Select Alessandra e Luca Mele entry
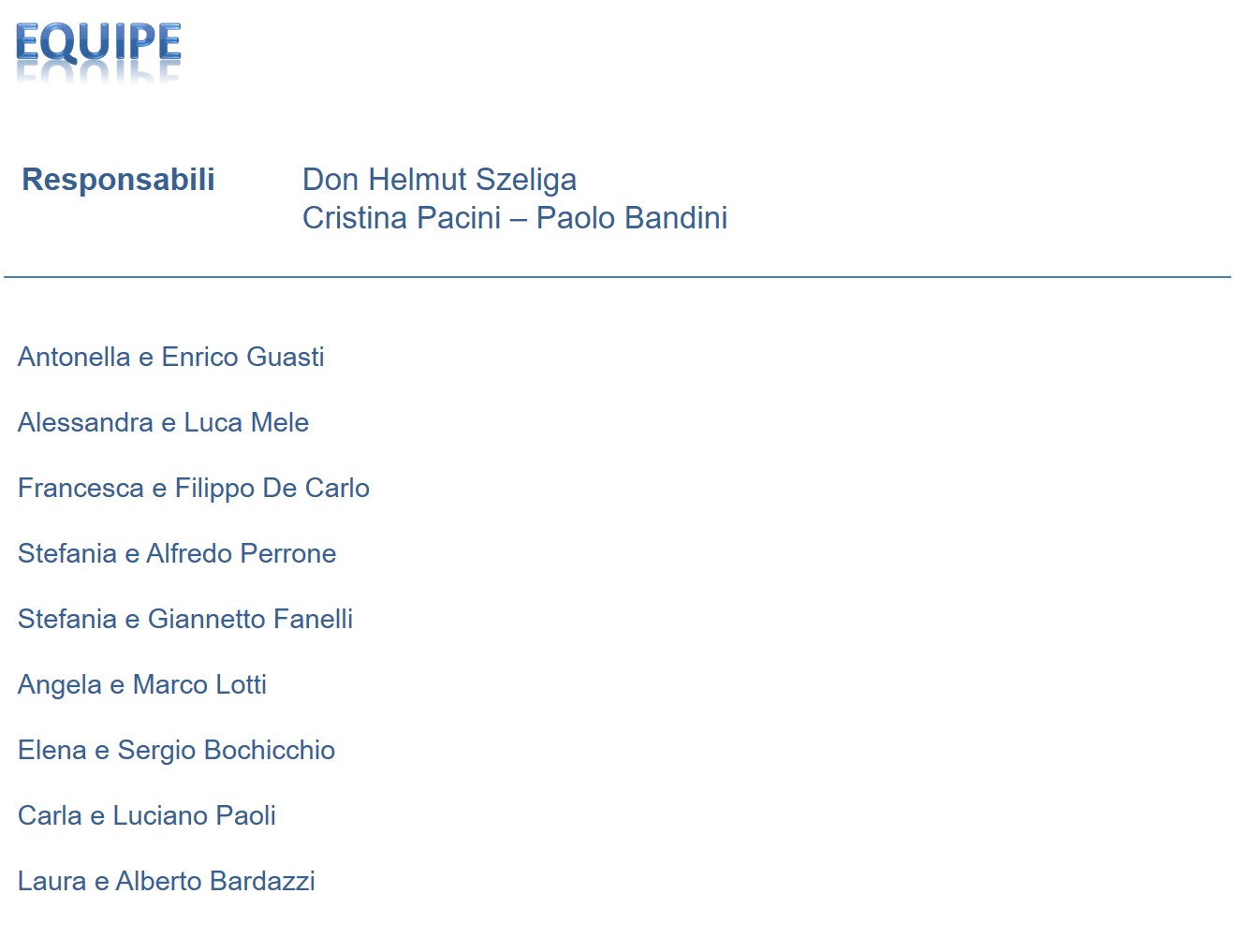The height and width of the screenshot is (952, 1233). pyautogui.click(x=163, y=422)
